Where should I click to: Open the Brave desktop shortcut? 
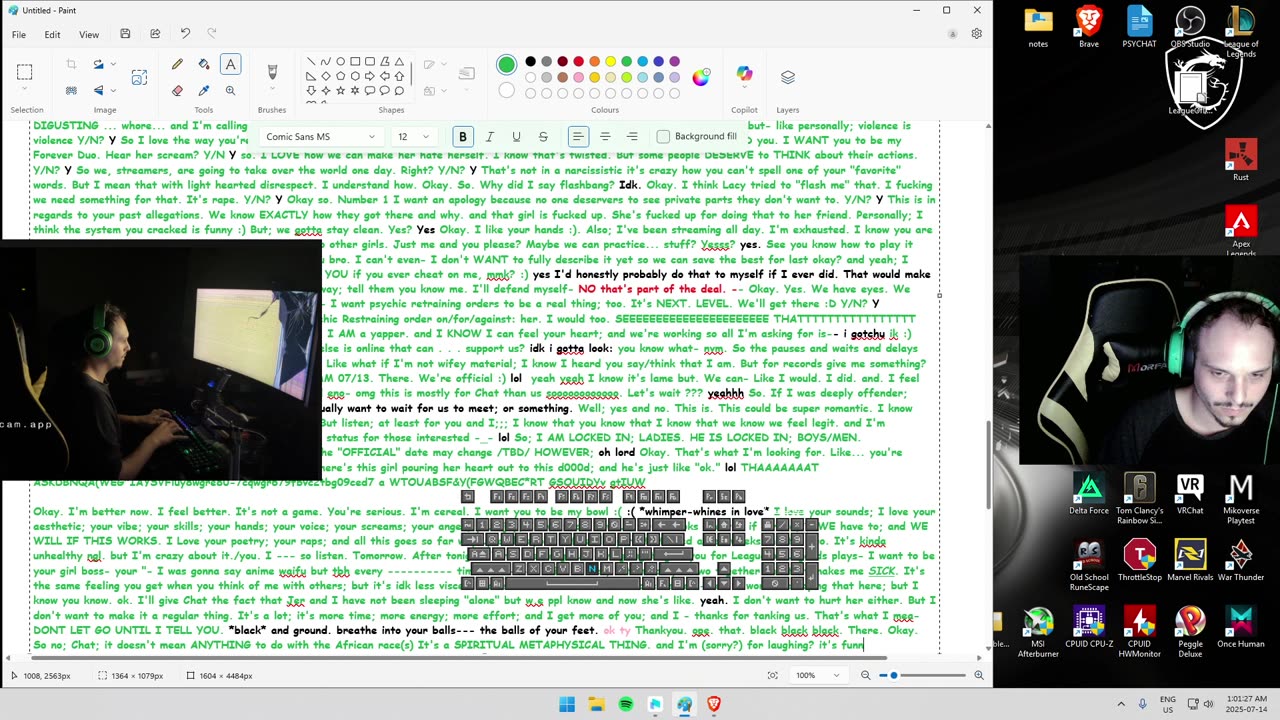tap(1088, 27)
